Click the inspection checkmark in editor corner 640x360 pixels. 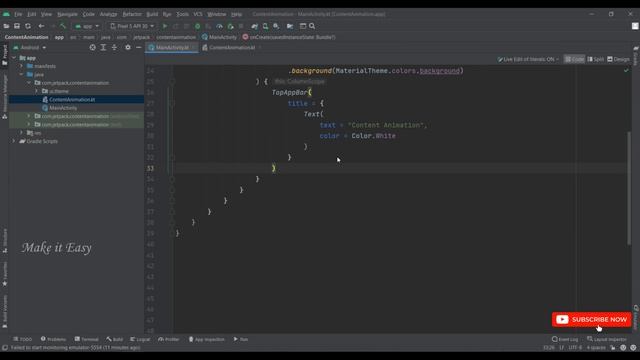pyautogui.click(x=626, y=71)
